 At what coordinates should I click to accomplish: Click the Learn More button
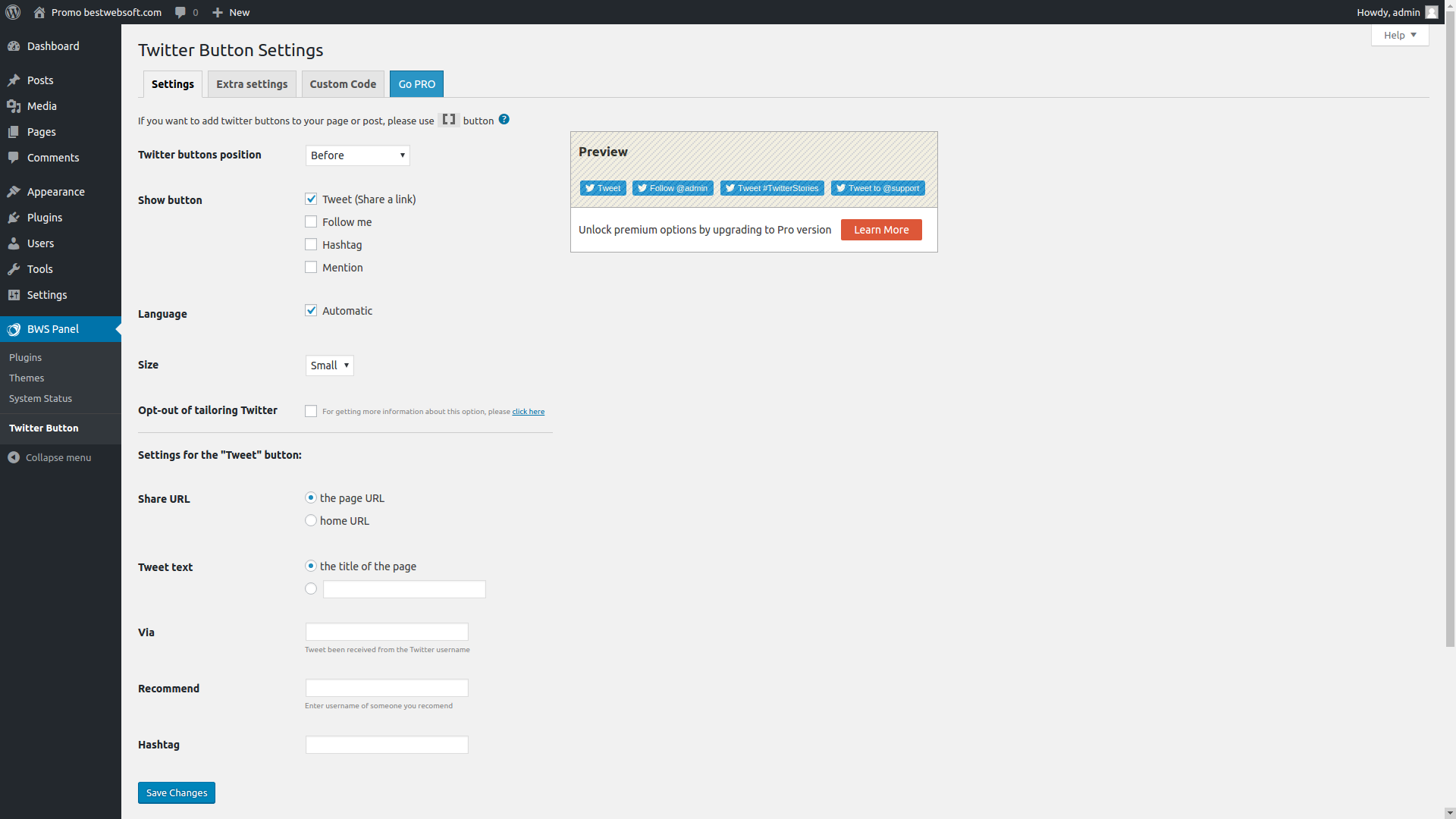(881, 230)
